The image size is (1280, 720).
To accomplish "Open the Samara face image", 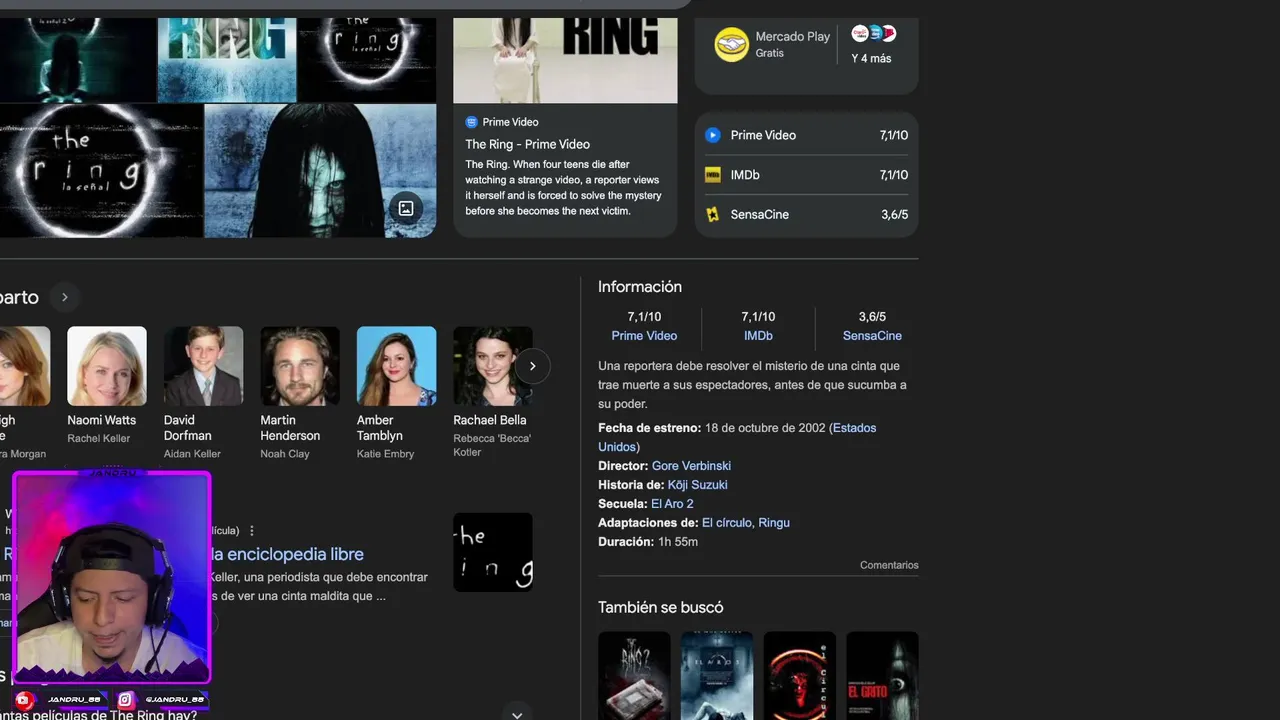I will point(320,171).
